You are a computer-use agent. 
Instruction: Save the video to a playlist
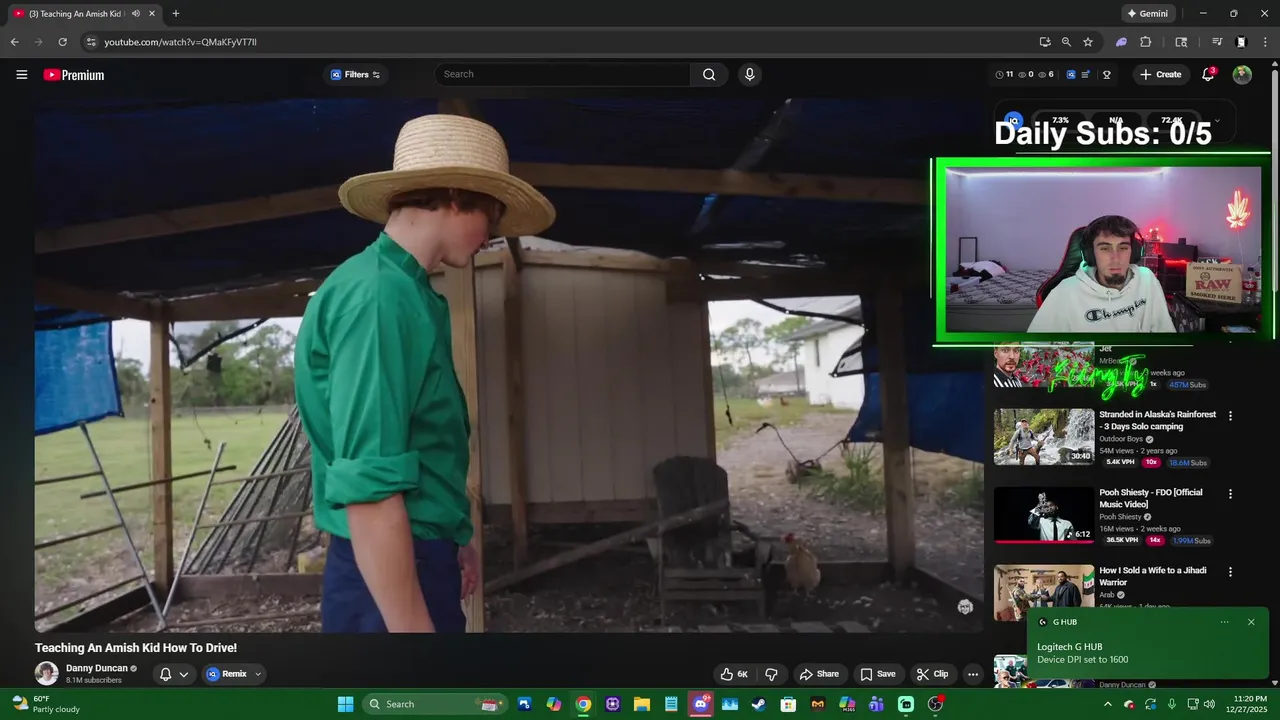click(878, 674)
